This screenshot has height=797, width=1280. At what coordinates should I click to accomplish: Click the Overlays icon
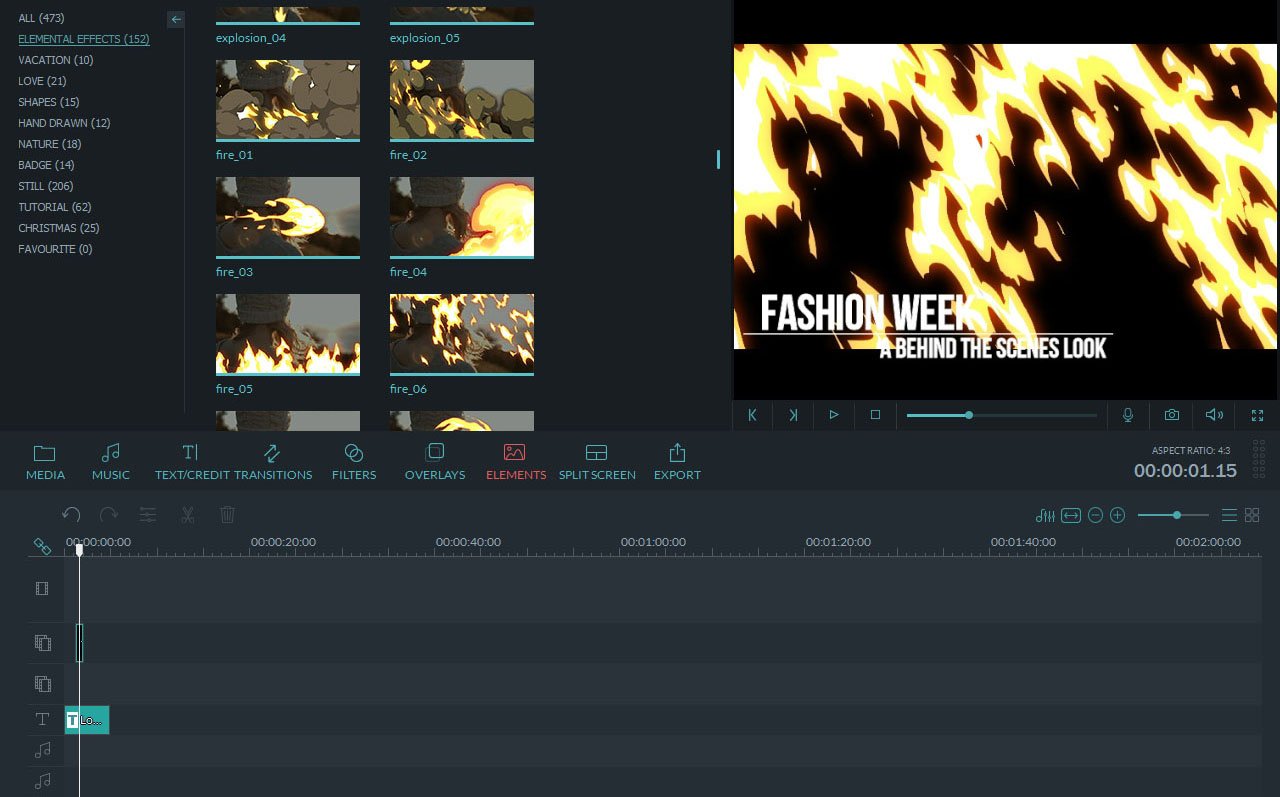[x=434, y=461]
